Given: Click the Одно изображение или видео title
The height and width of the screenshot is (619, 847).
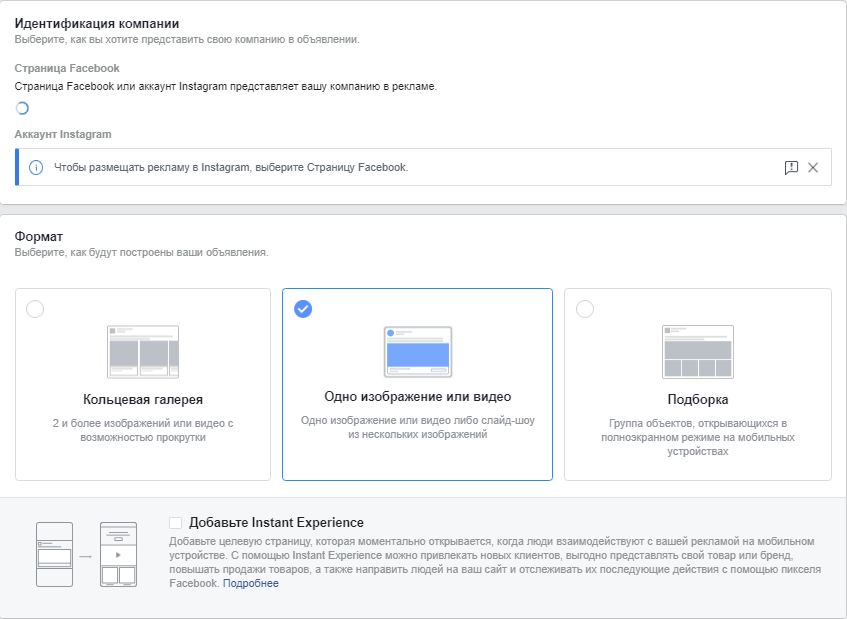Looking at the screenshot, I should 417,397.
